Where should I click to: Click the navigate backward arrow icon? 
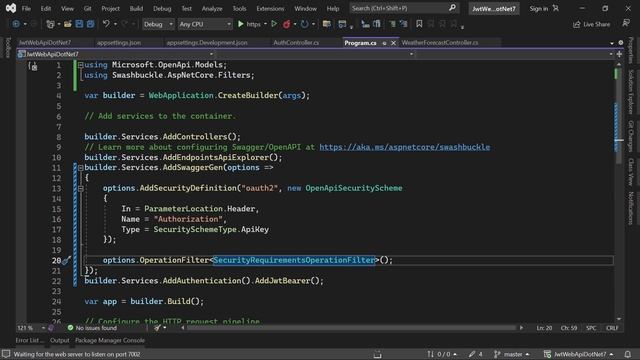pyautogui.click(x=16, y=24)
